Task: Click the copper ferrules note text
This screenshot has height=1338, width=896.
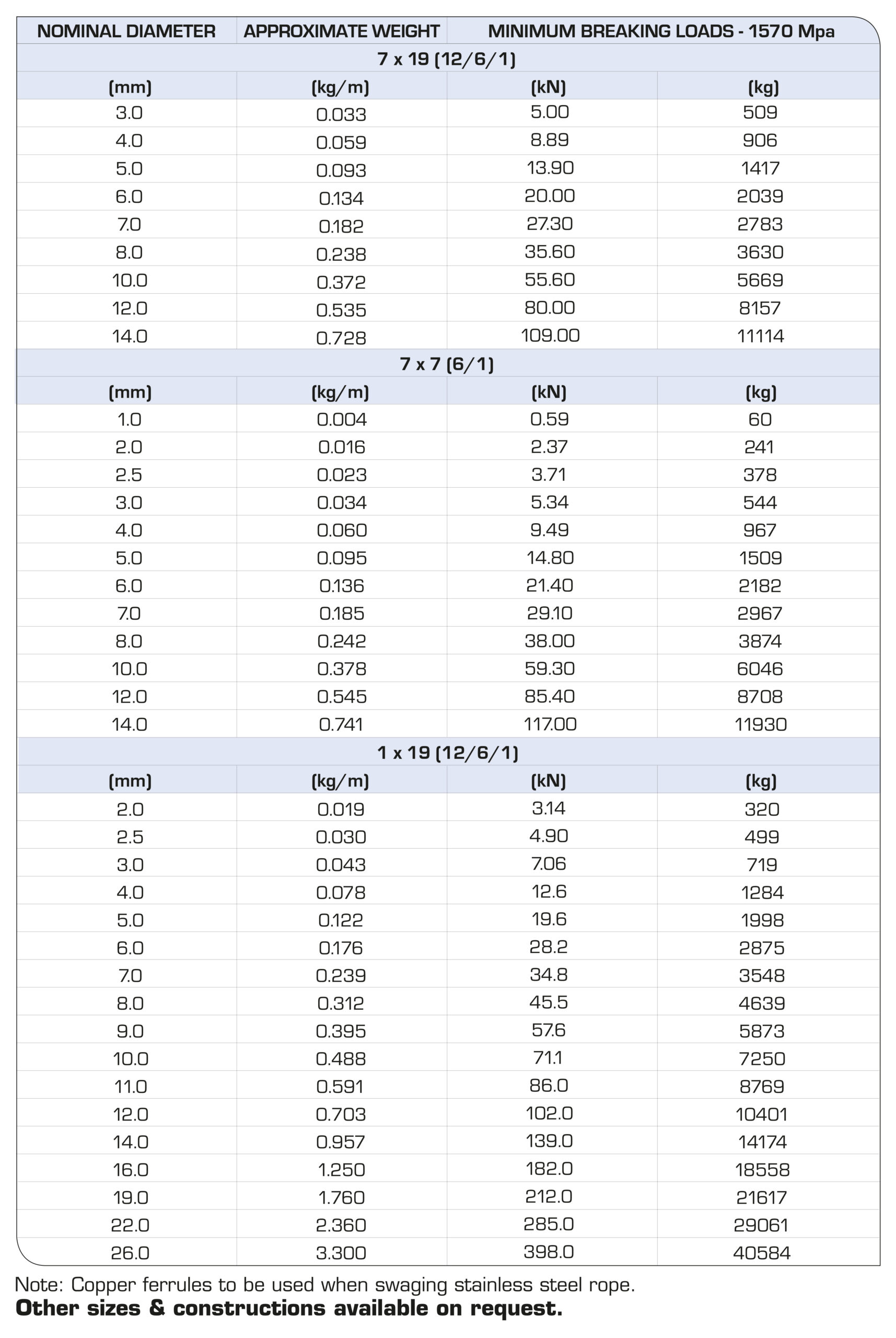Action: [324, 1285]
